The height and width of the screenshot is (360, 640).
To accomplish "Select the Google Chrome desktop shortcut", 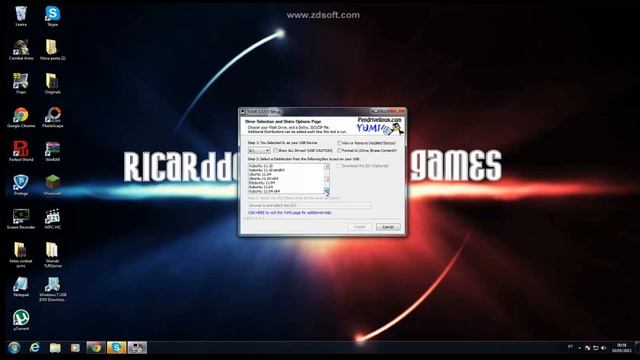I will pyautogui.click(x=21, y=118).
